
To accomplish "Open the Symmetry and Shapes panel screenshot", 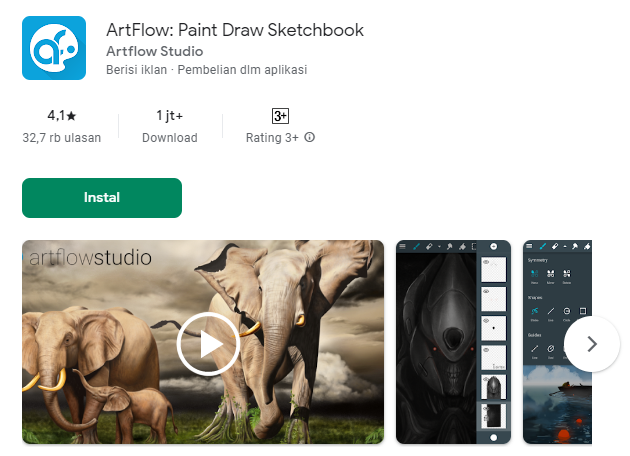I will [x=557, y=342].
